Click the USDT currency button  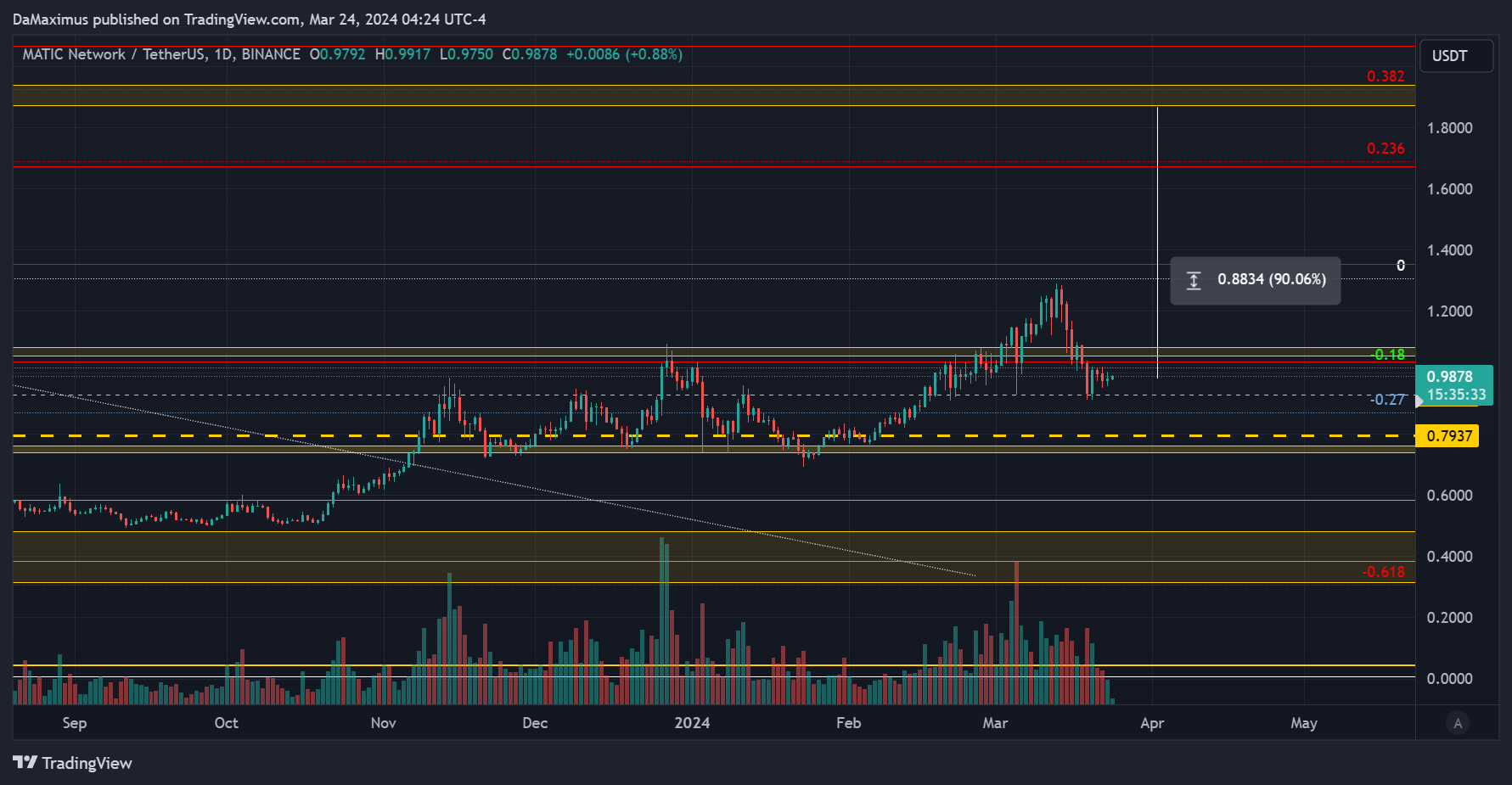1456,56
